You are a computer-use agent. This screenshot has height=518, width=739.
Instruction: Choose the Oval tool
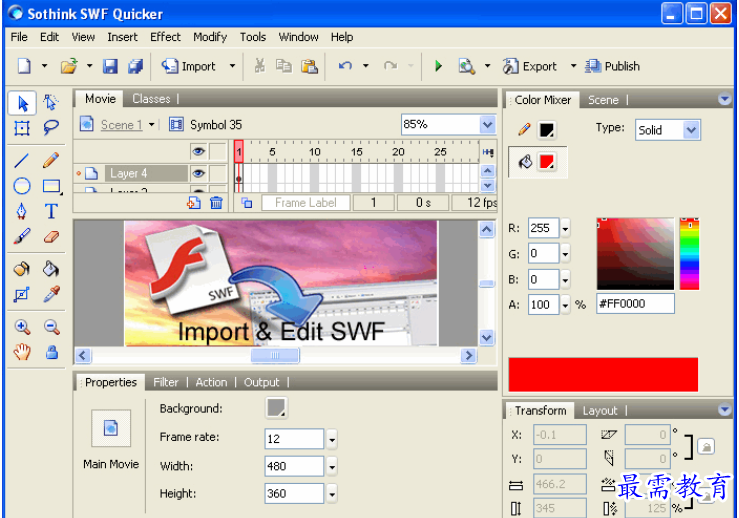click(22, 186)
